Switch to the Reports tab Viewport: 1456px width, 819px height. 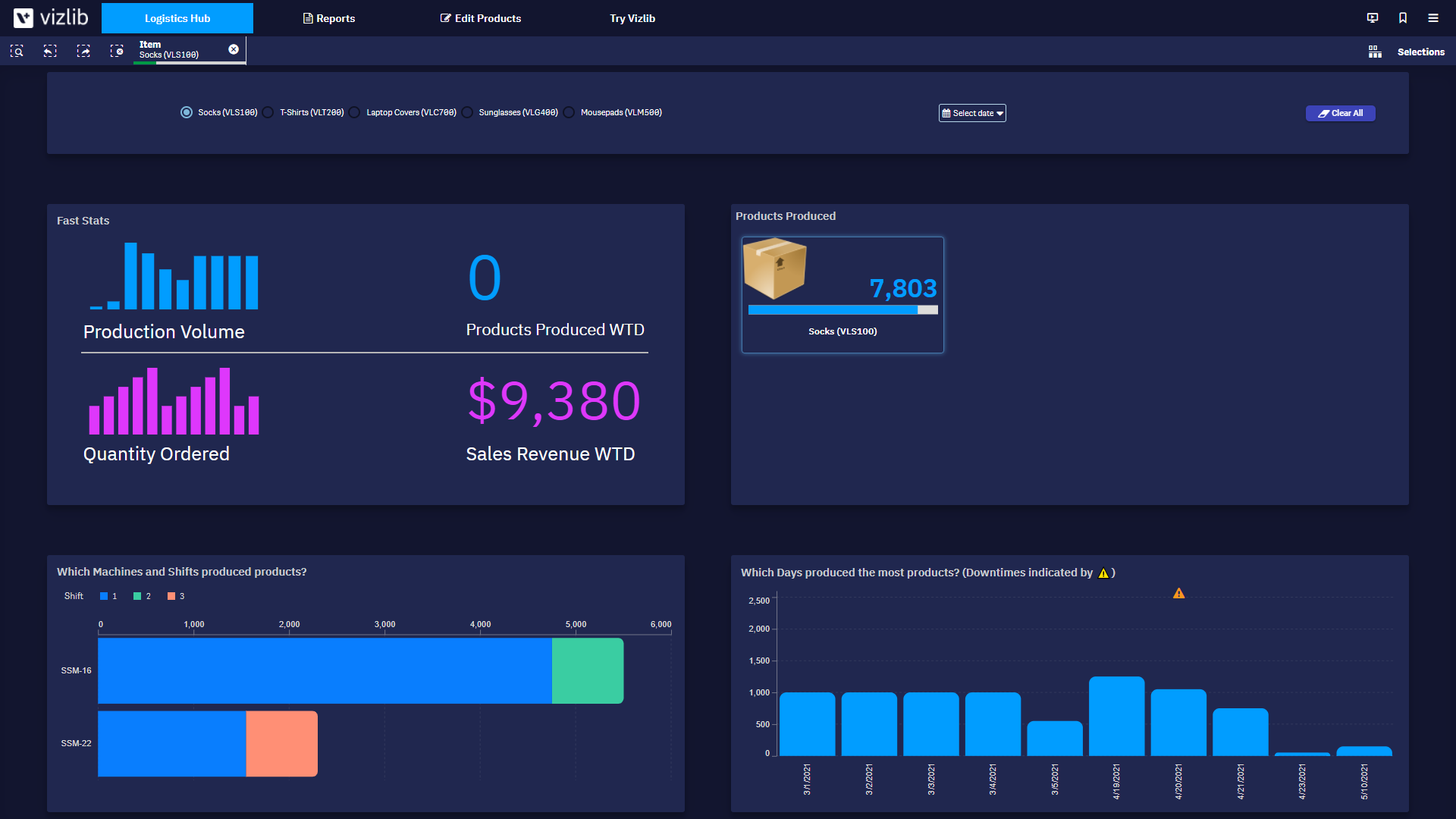click(328, 17)
